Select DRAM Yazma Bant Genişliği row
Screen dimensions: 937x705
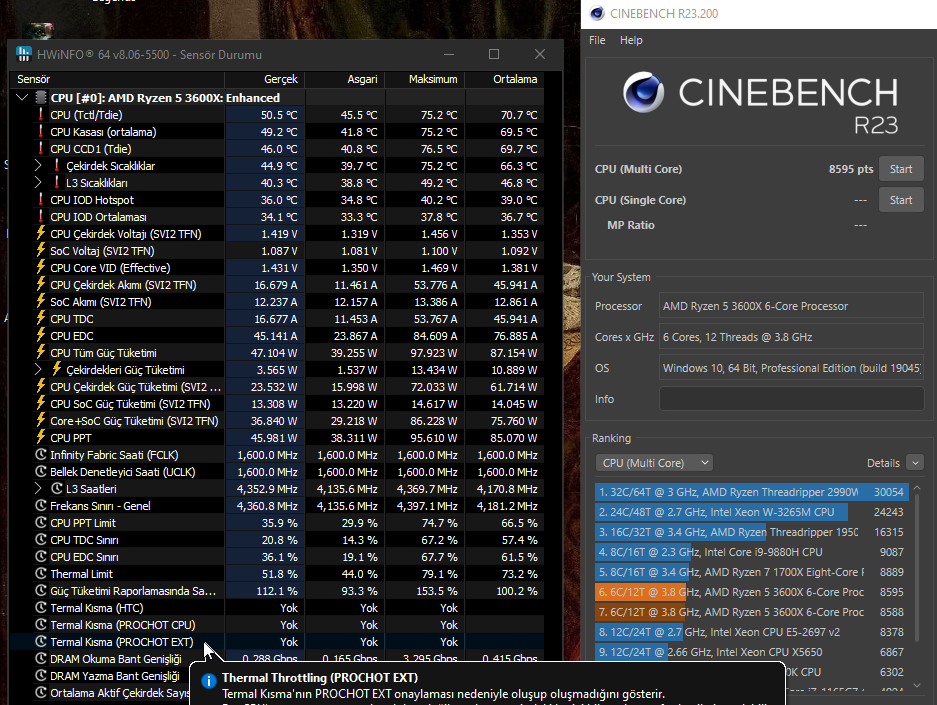pos(100,676)
